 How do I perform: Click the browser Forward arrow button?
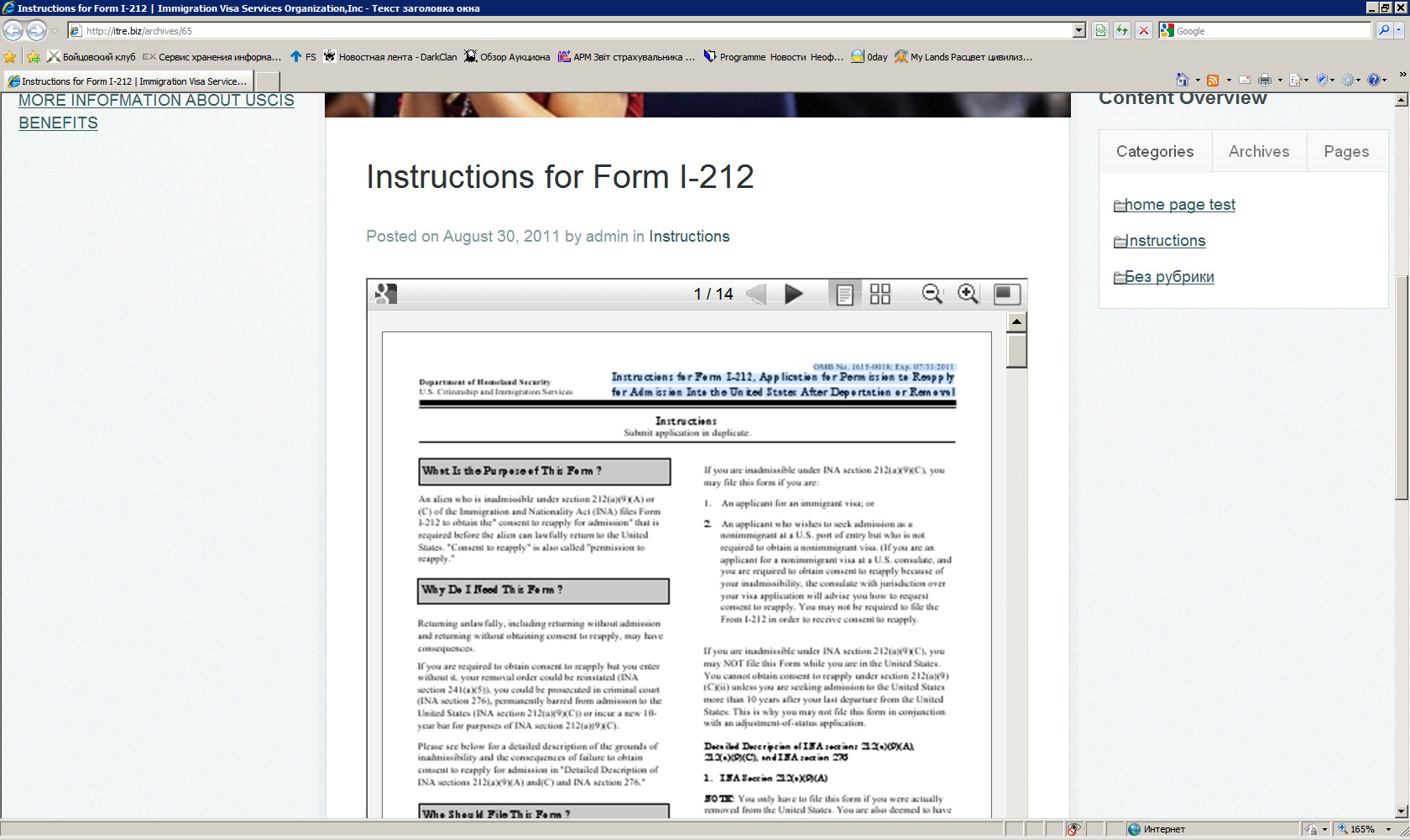[36, 31]
